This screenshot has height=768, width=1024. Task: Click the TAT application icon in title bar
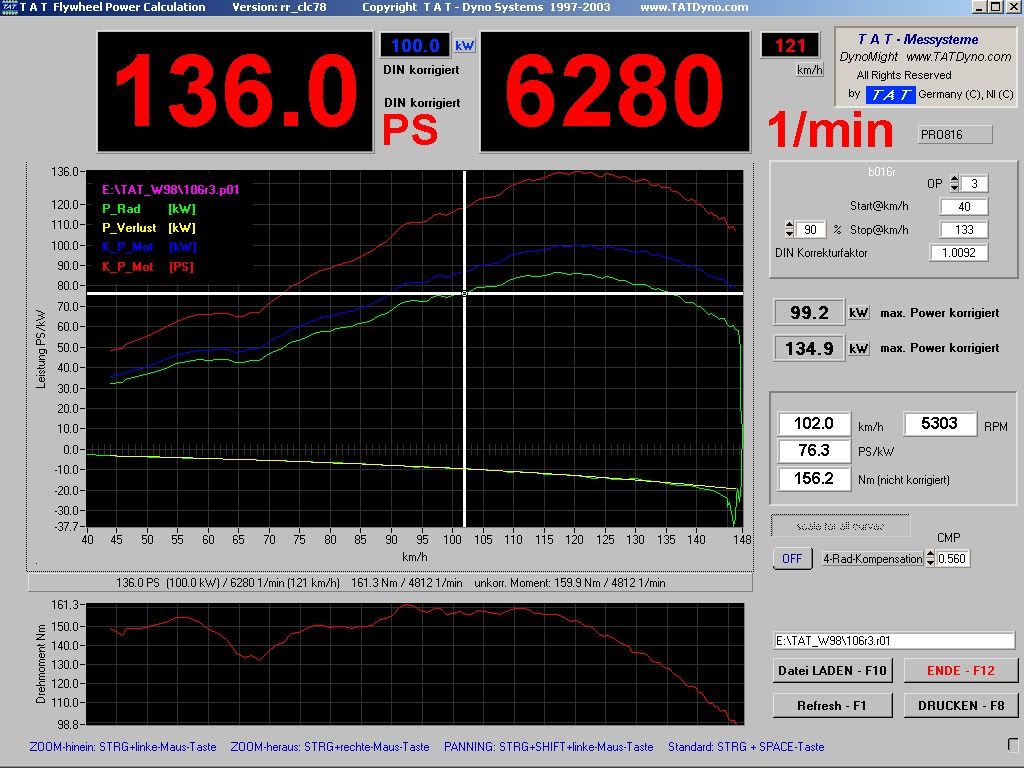click(x=8, y=7)
